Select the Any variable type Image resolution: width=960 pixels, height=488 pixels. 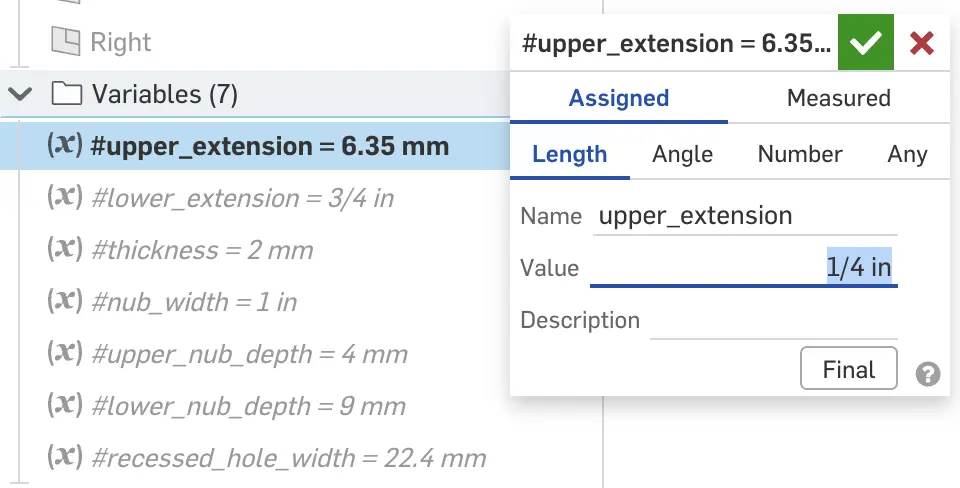(907, 154)
